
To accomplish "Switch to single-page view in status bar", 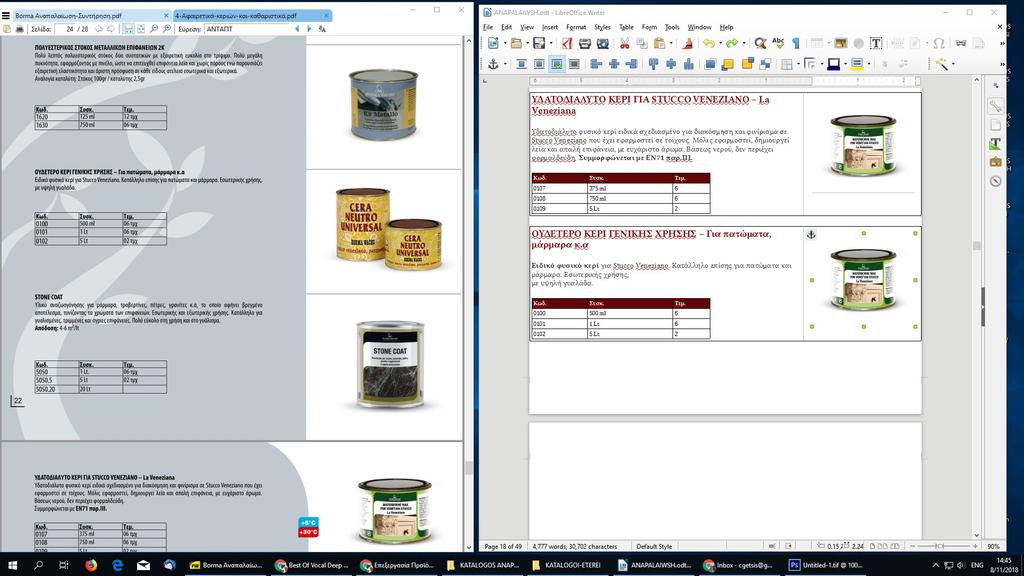I will click(x=870, y=546).
